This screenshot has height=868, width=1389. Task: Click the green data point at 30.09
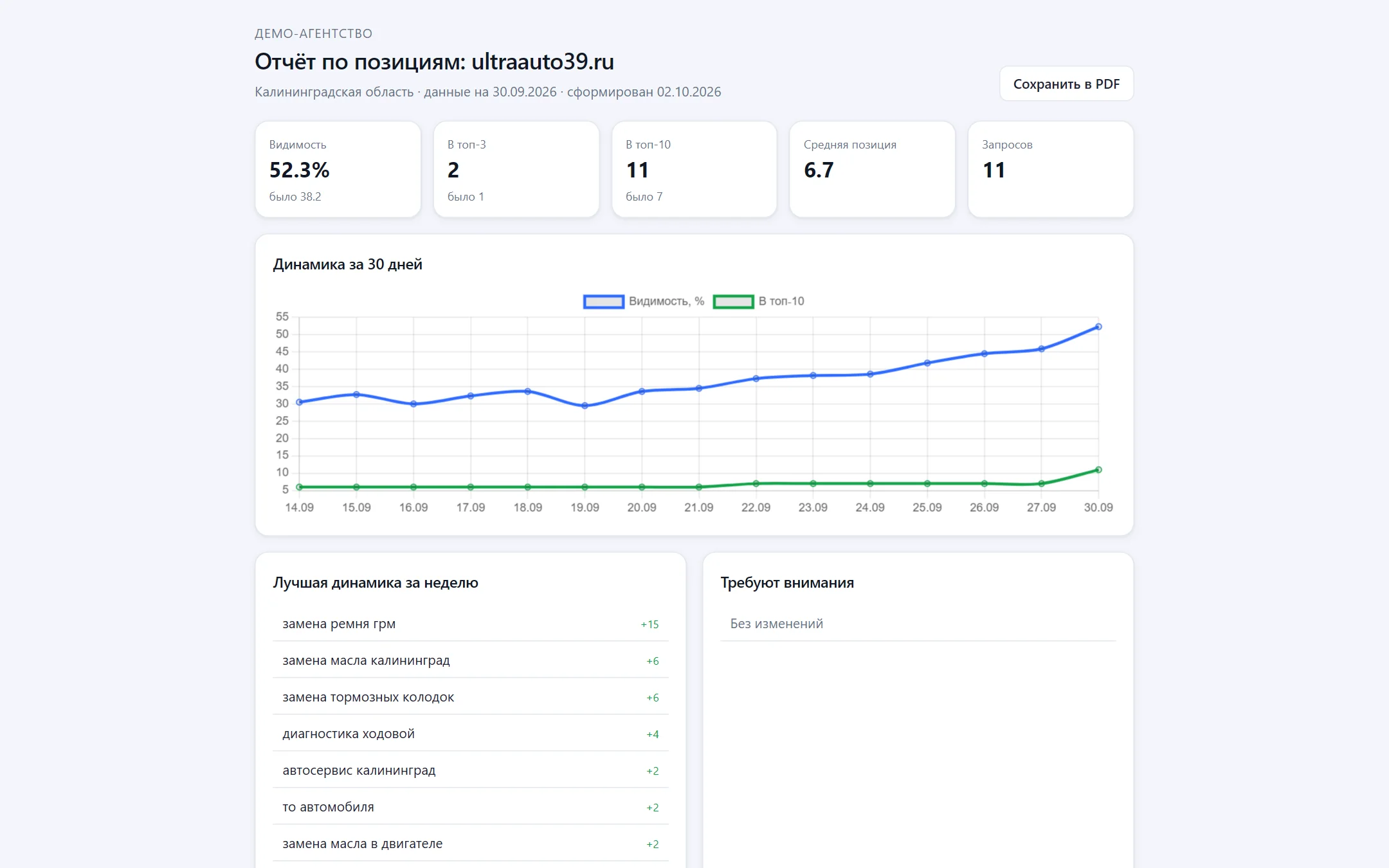[1098, 470]
